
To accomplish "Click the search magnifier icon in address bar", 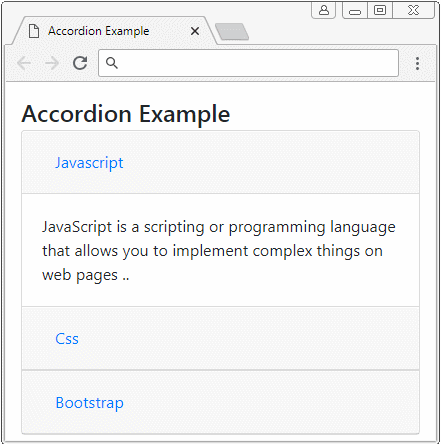I will pyautogui.click(x=112, y=63).
